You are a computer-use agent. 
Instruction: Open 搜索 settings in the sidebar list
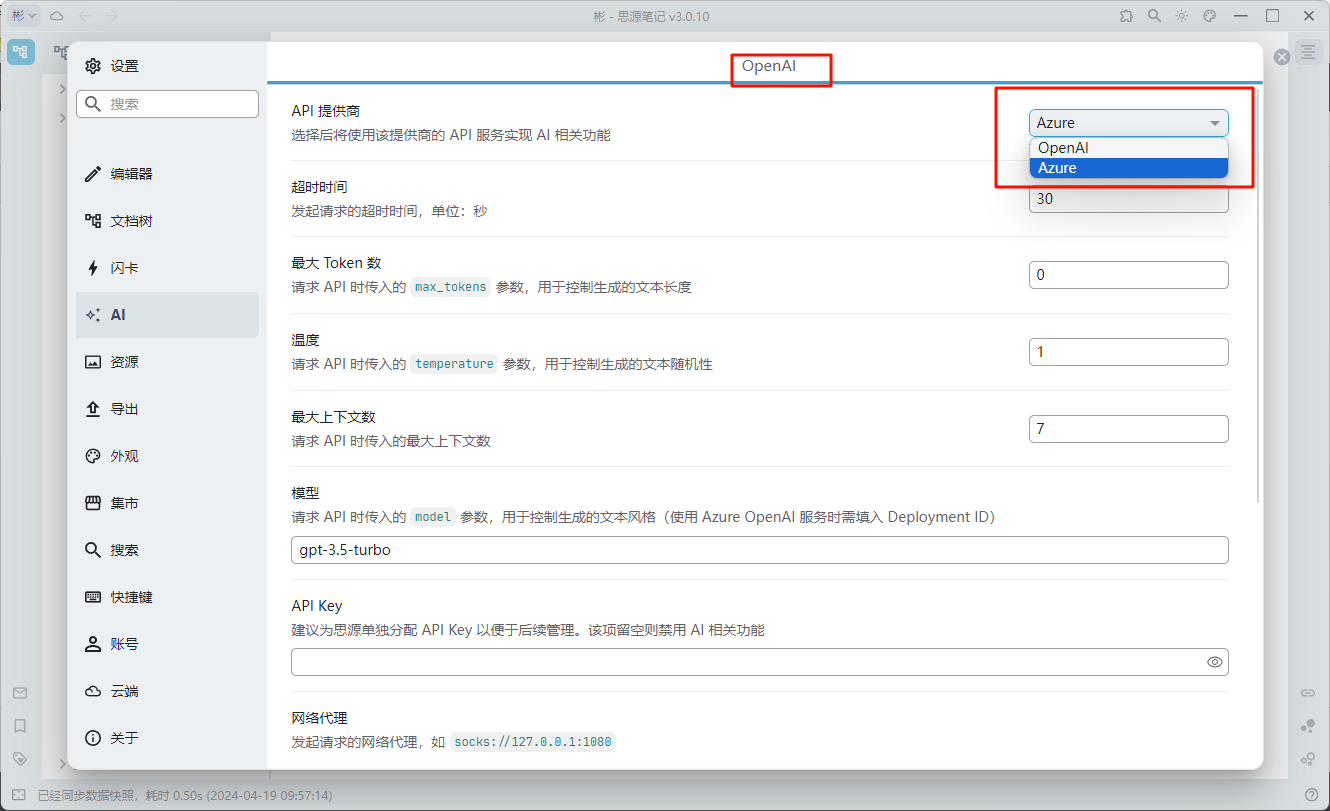[x=168, y=550]
